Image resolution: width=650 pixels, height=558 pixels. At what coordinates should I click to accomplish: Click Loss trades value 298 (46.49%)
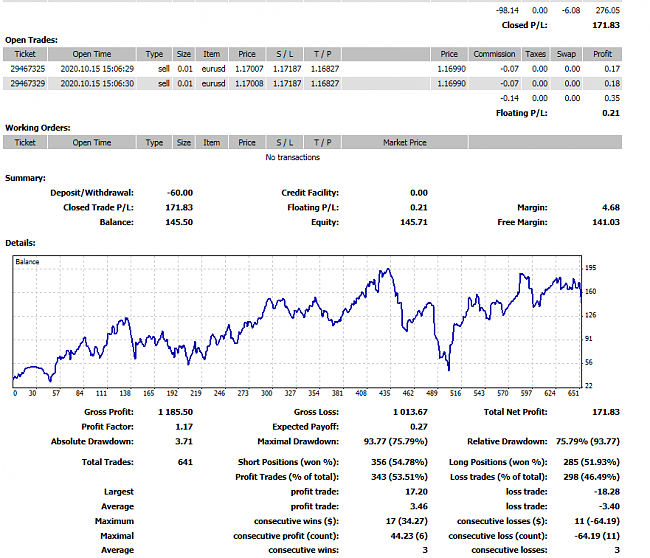tap(592, 477)
